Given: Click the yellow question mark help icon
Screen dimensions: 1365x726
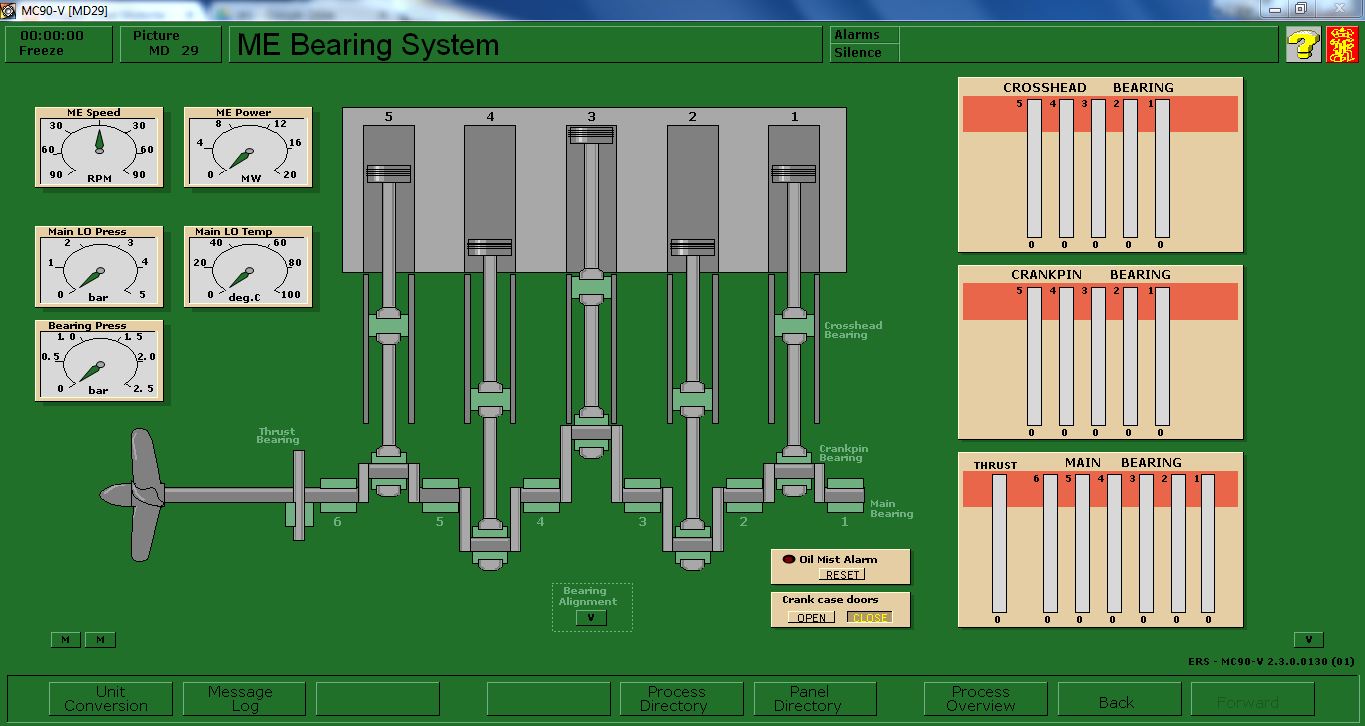Looking at the screenshot, I should (x=1303, y=44).
